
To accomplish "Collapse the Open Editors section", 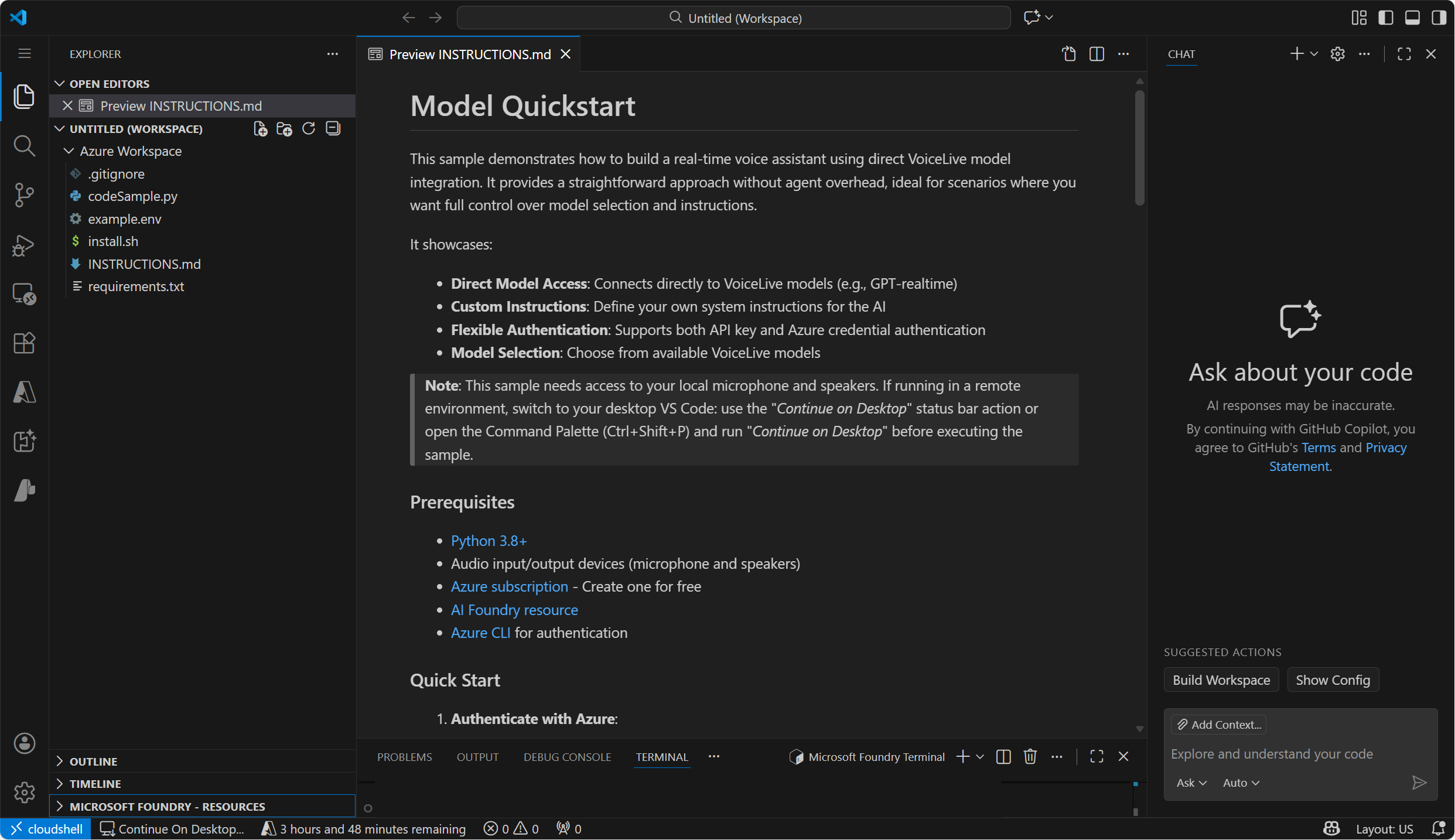I will tap(59, 83).
